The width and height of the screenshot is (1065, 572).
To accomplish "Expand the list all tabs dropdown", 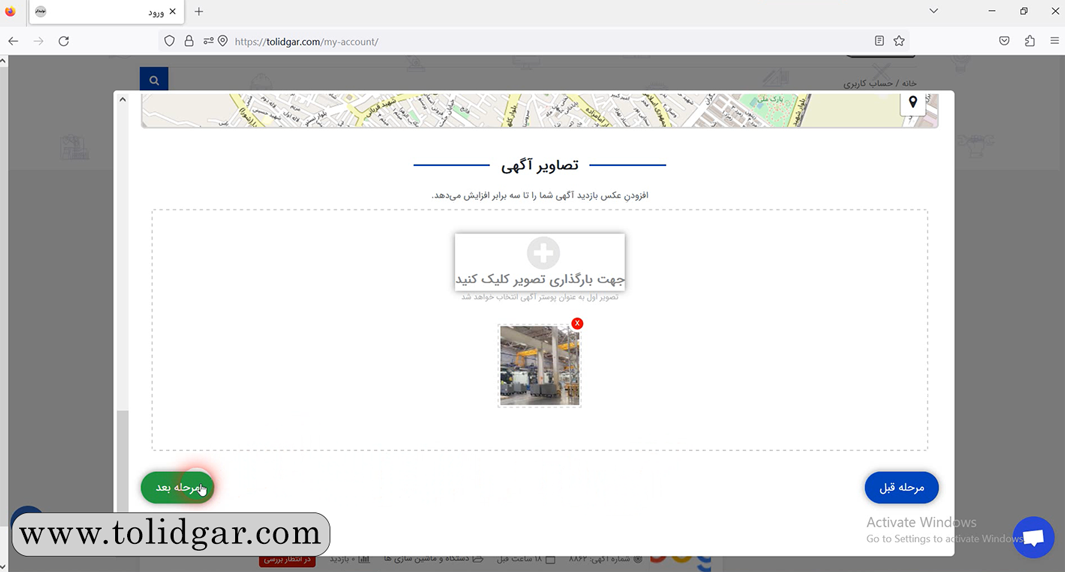I will (x=934, y=11).
